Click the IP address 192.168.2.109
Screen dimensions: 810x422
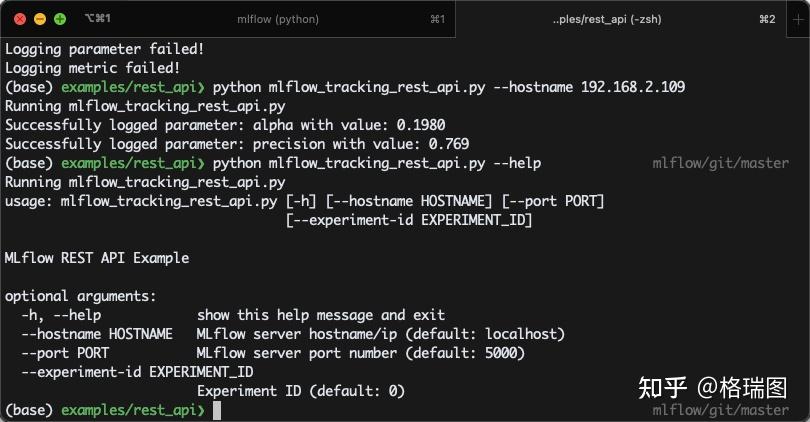[x=633, y=87]
